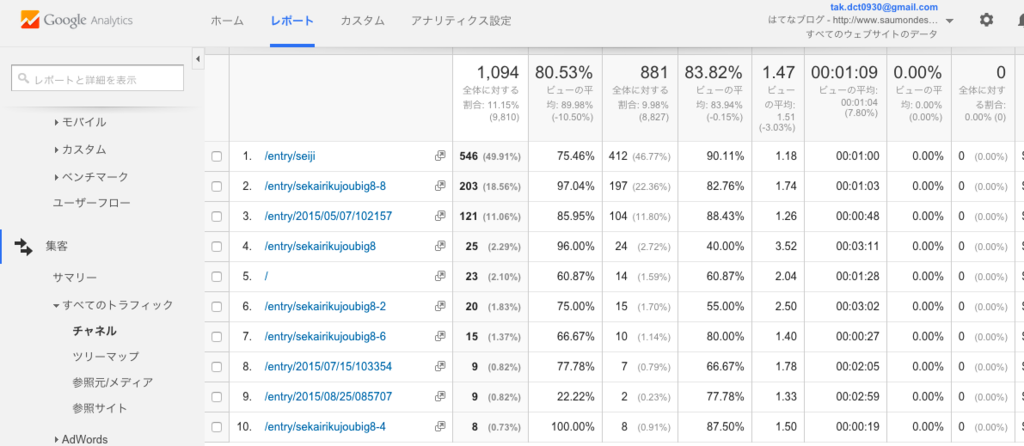The height and width of the screenshot is (446, 1024).
Task: Open サマリー under 集客
Action: pos(75,278)
